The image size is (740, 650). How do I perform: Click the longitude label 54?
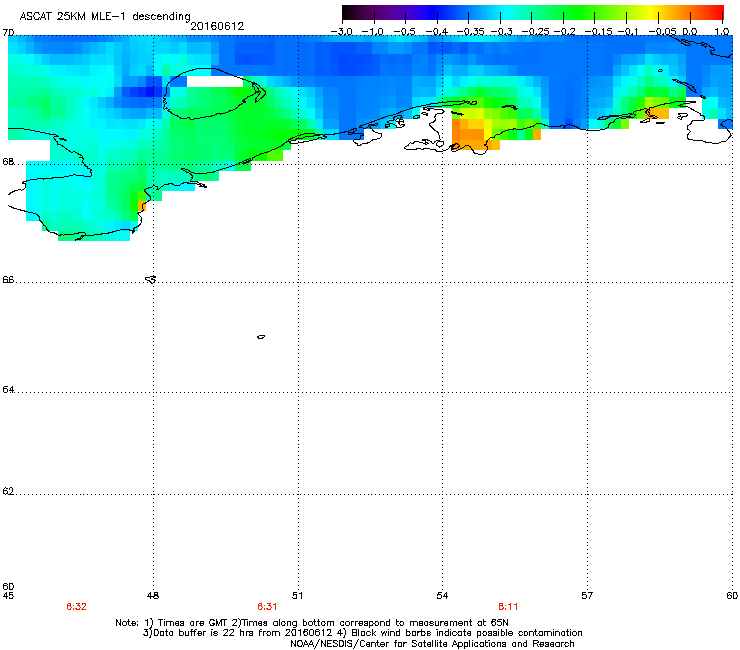tap(442, 596)
